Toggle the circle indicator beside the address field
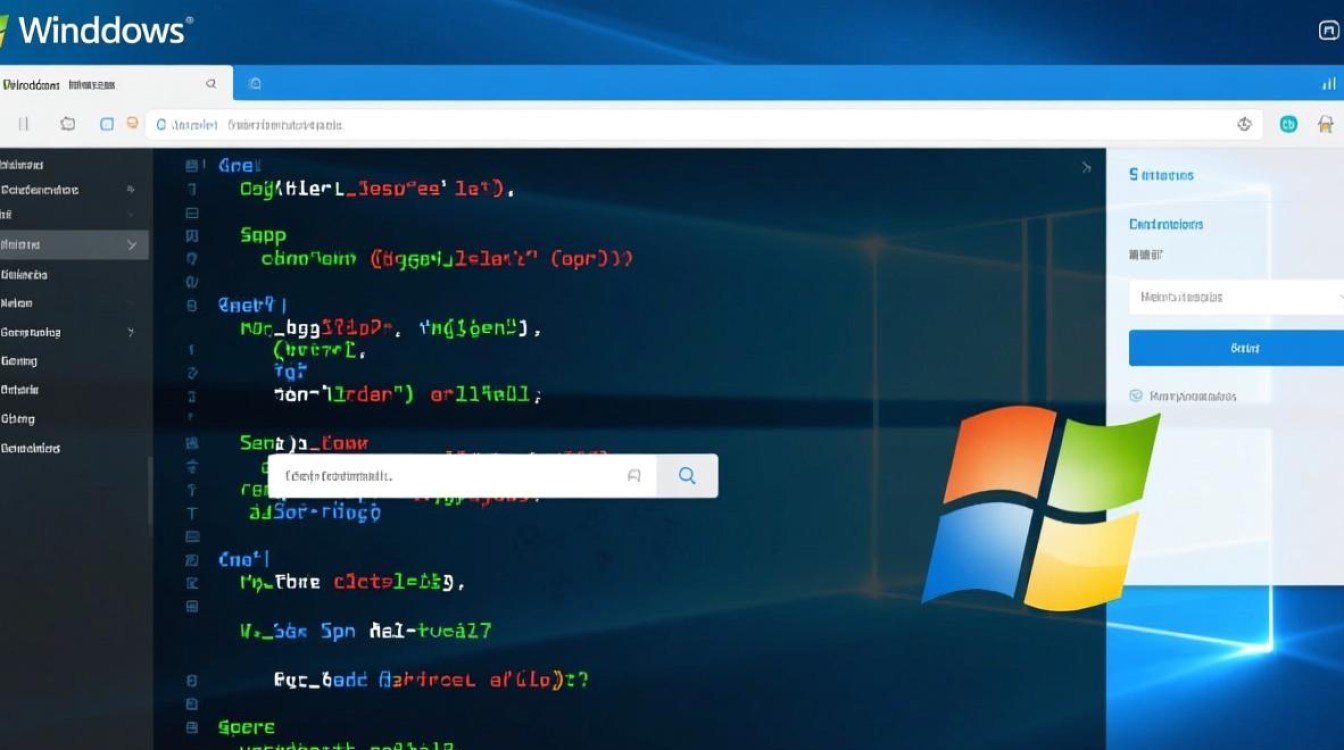This screenshot has width=1344, height=750. 160,125
